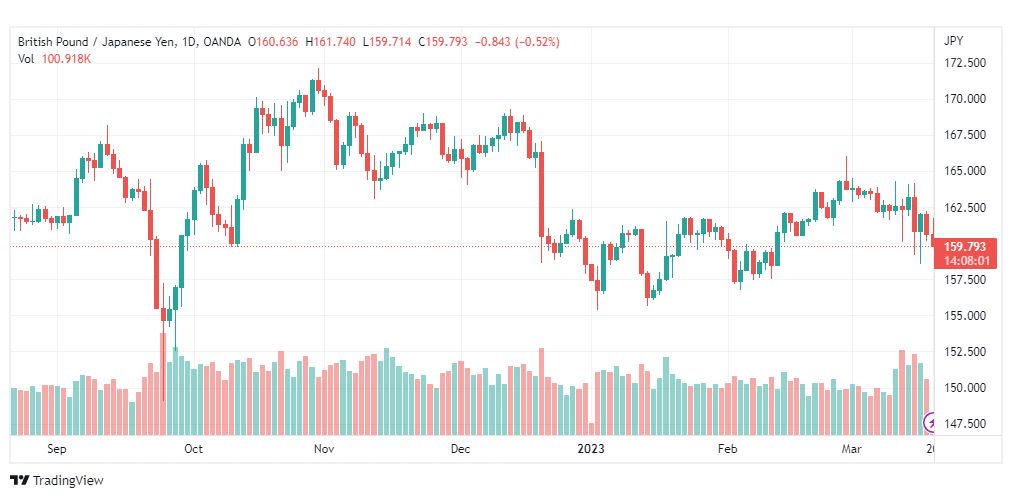Click the 172.500 price axis label
The width and height of the screenshot is (1012, 498).
965,63
